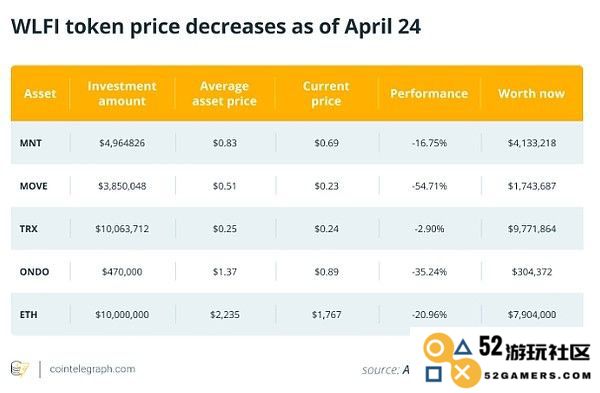
Task: Select the Investment amount column header
Action: [122, 93]
